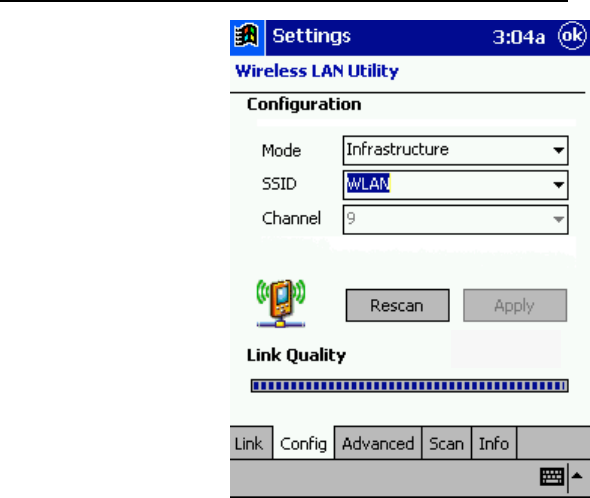Expand the Channel dropdown arrow
The image size is (590, 498).
(x=558, y=219)
